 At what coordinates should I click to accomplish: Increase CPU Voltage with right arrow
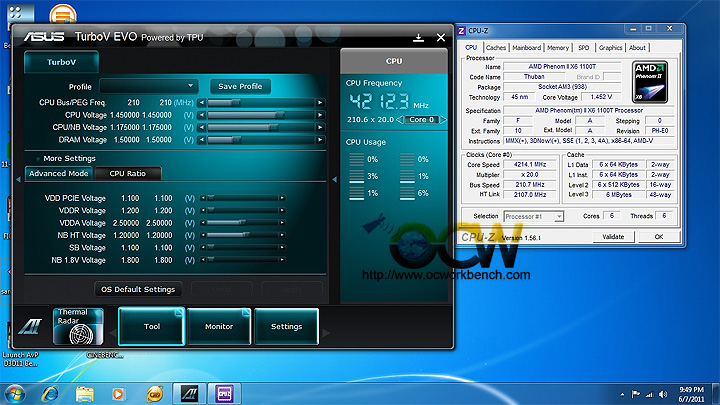[x=320, y=115]
